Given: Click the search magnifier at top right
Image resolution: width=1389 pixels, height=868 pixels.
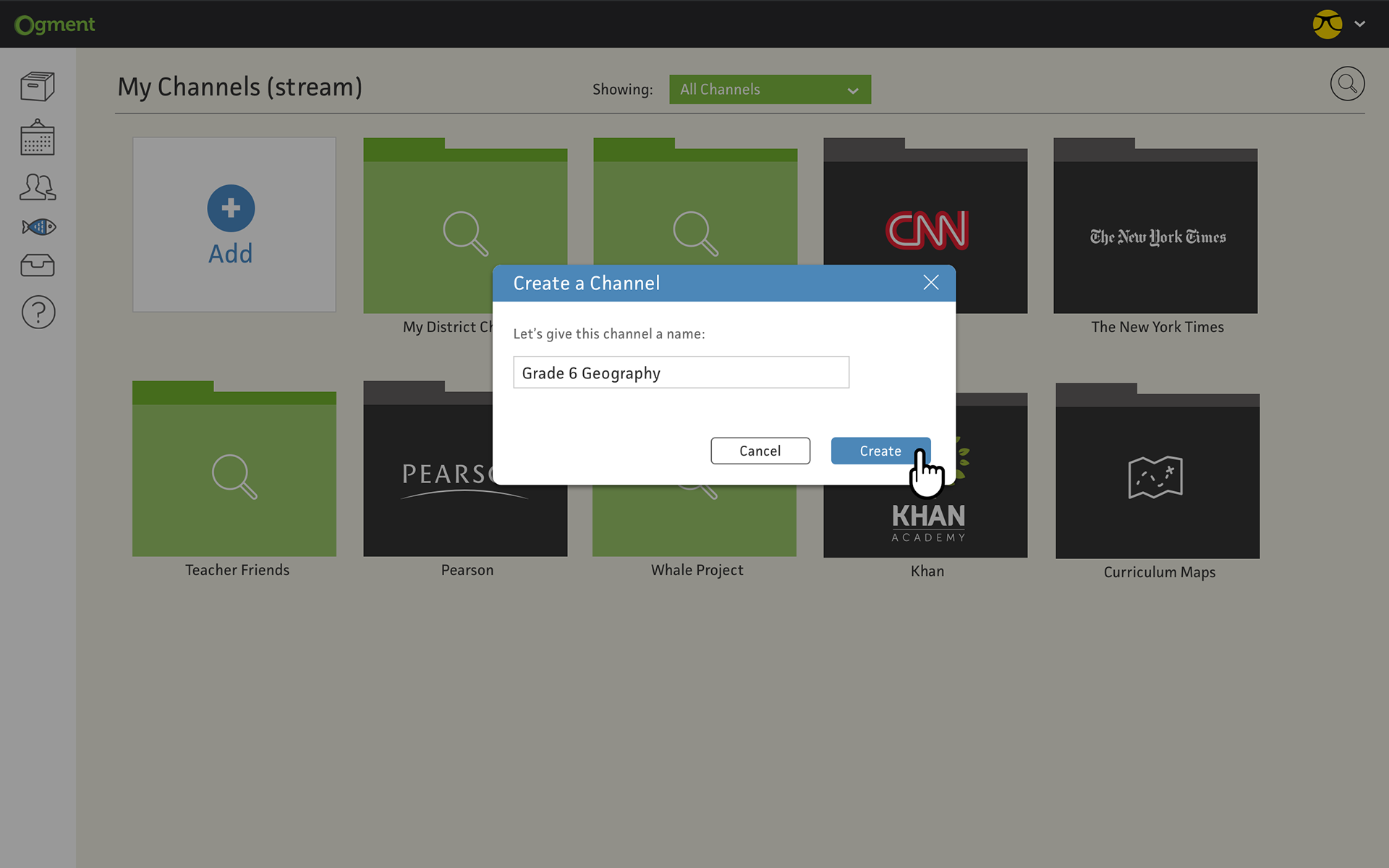Looking at the screenshot, I should click(1347, 84).
